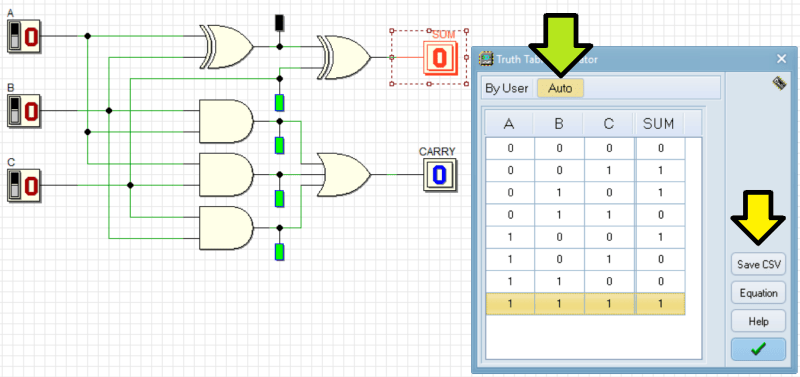Viewport: 800px width, 377px height.
Task: Toggle input switch A
Action: click(x=23, y=37)
